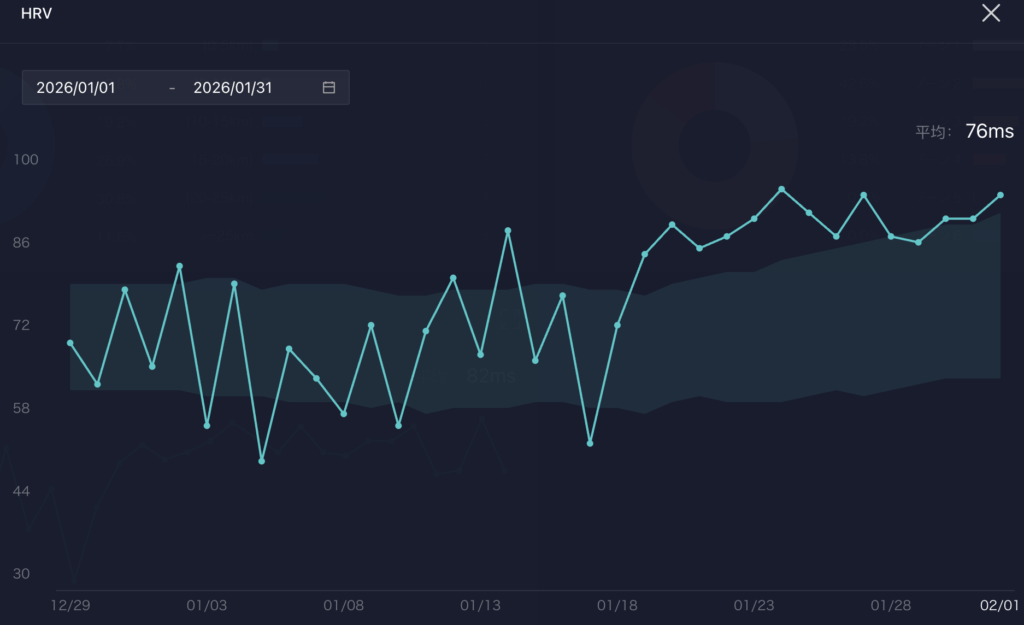
Task: Select the data point on 01/23
Action: pyautogui.click(x=754, y=219)
